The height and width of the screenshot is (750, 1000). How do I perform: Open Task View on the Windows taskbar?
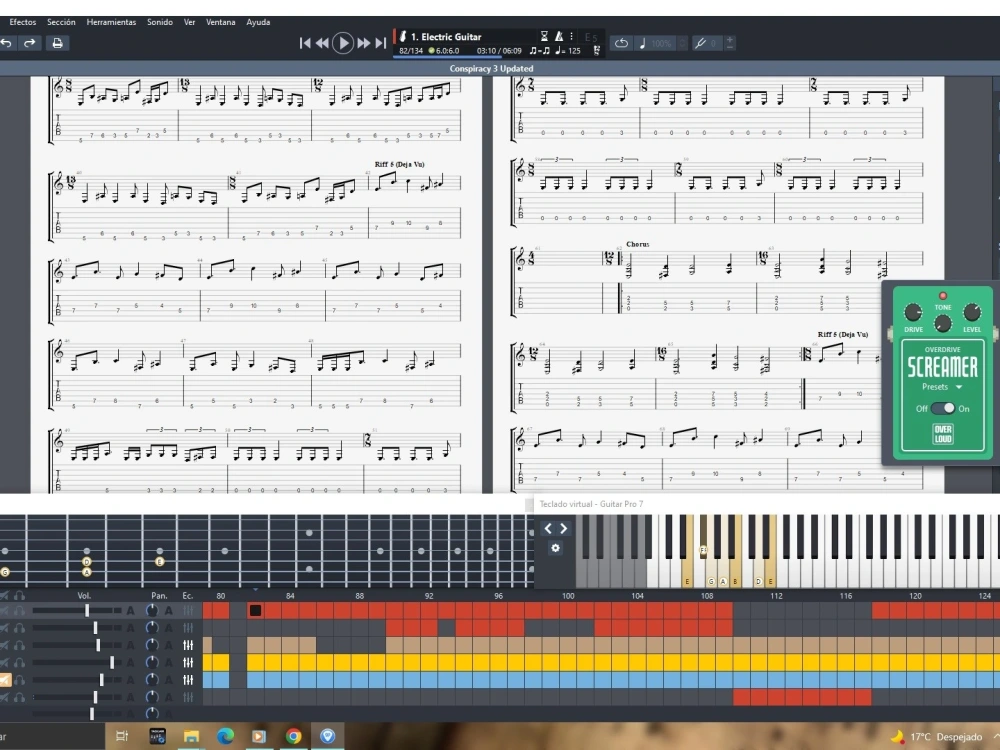122,736
